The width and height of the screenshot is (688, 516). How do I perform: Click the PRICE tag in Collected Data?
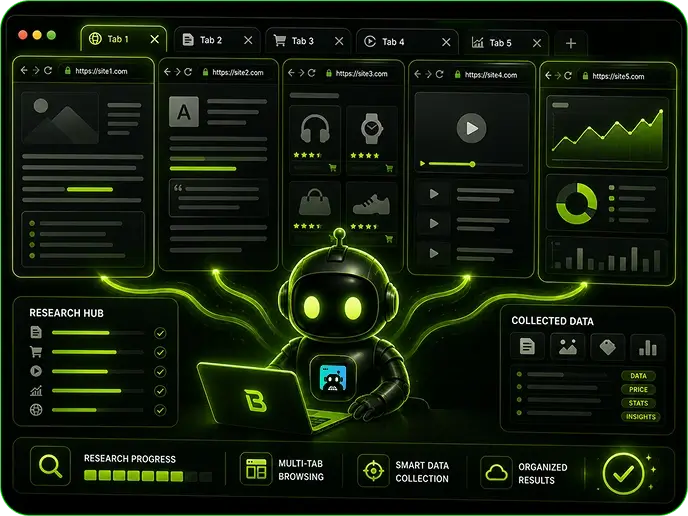pos(638,390)
